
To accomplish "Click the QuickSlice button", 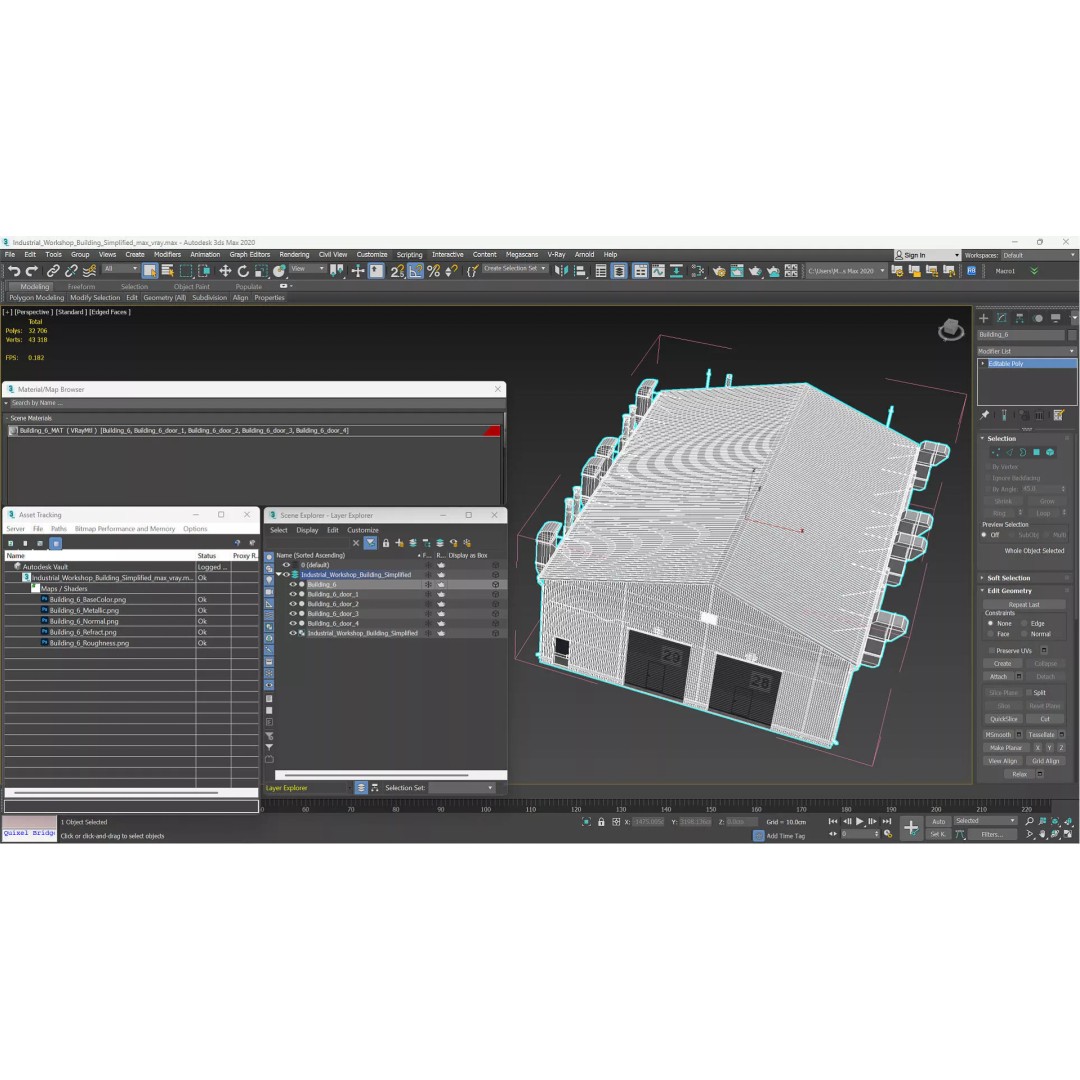I will click(x=1004, y=719).
